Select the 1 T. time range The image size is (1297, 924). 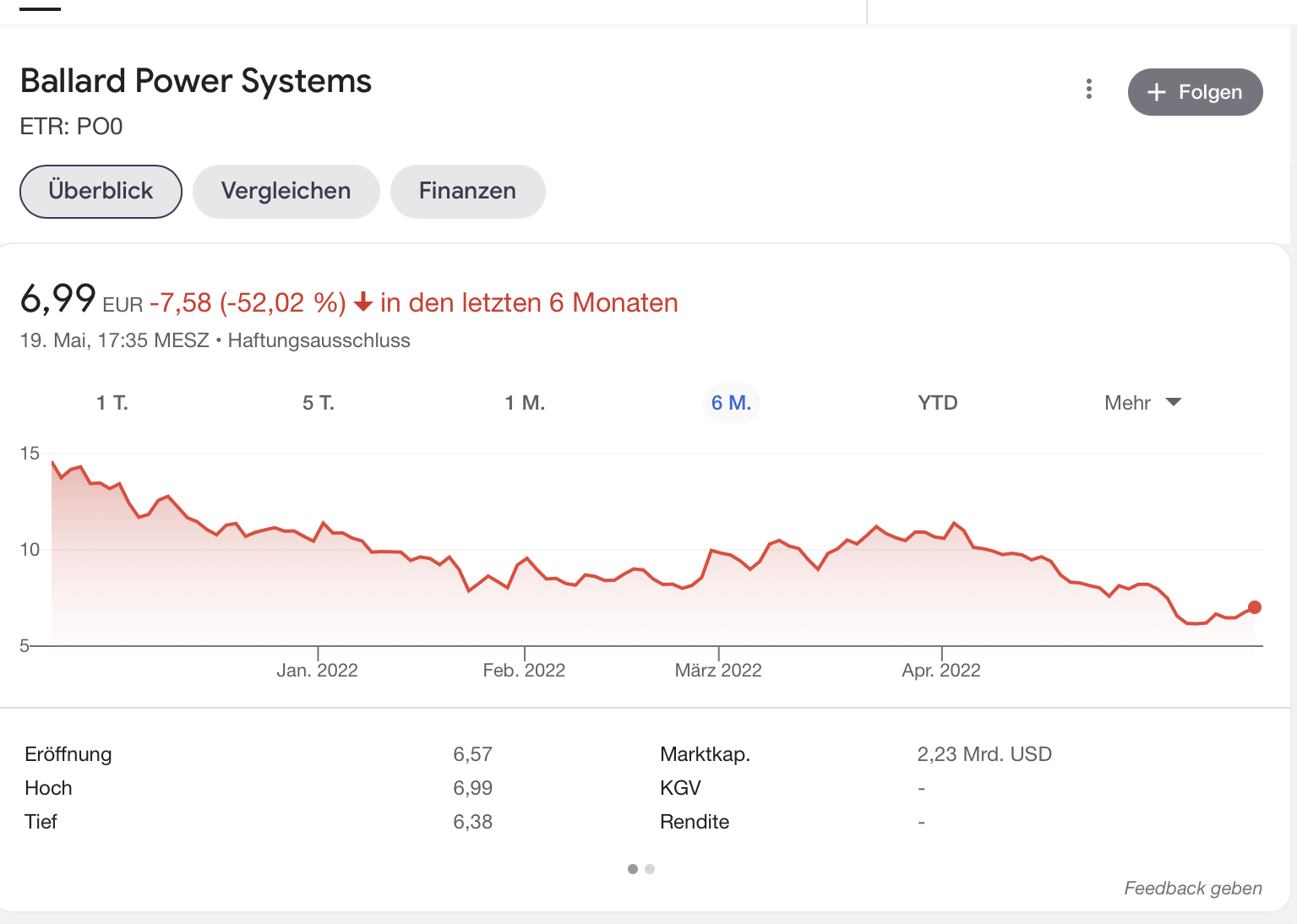tap(112, 403)
